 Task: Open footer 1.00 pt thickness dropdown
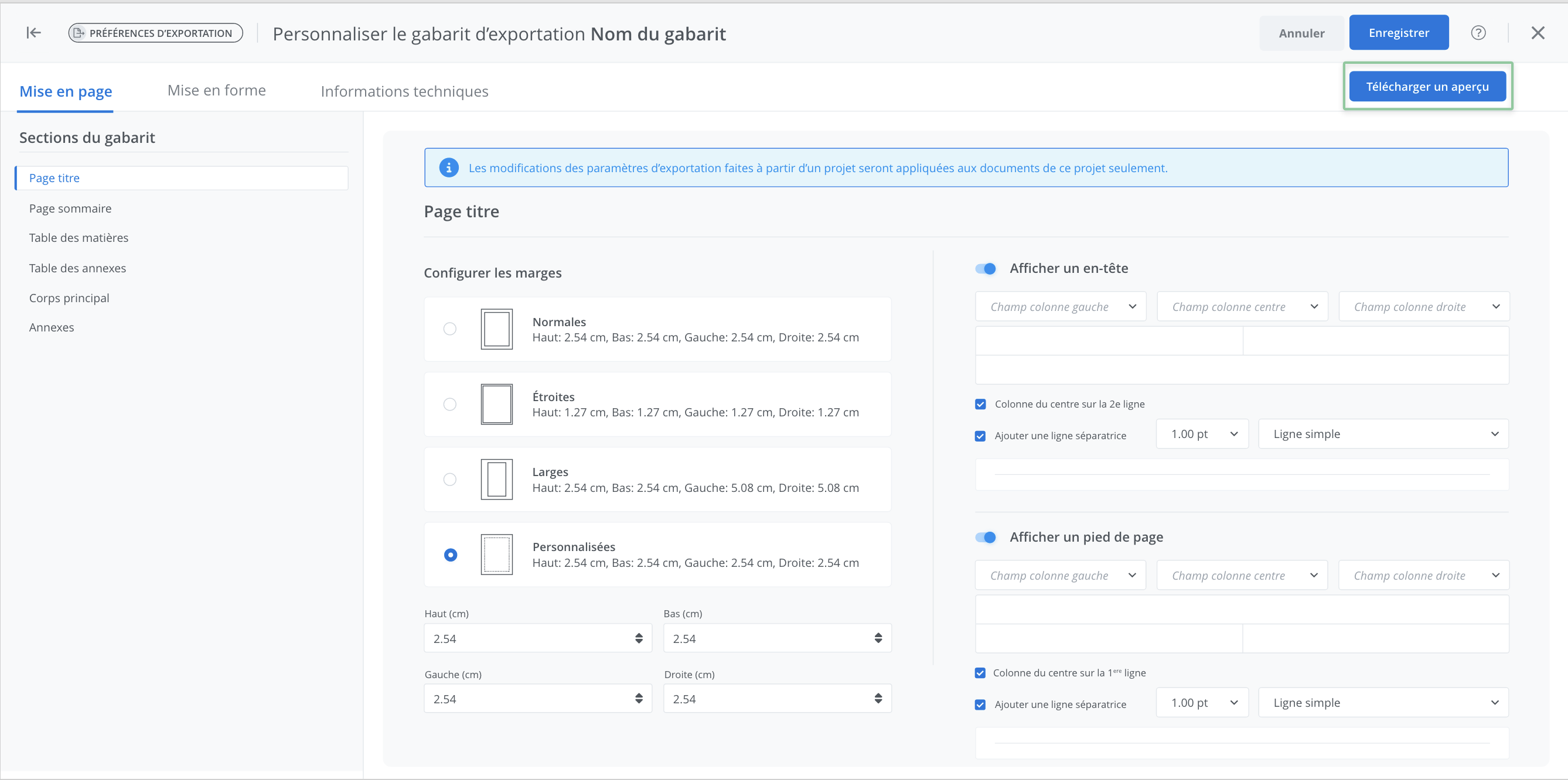tap(1202, 703)
